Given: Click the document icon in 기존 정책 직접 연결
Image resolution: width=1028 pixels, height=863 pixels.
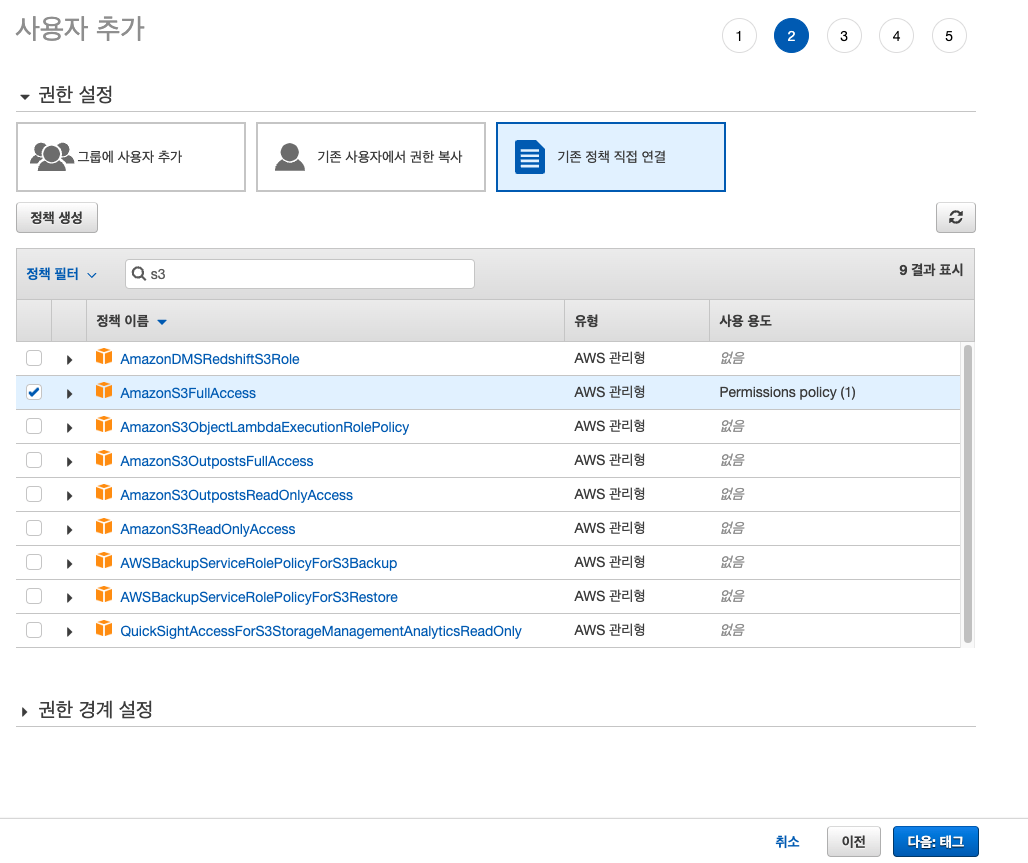Looking at the screenshot, I should pos(530,157).
